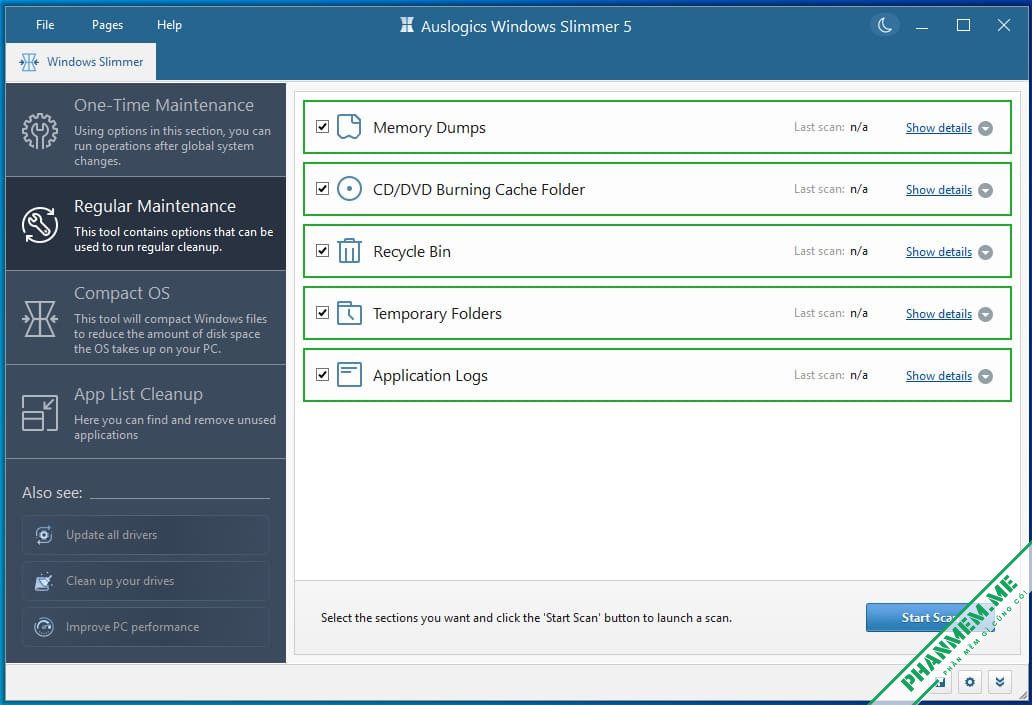The height and width of the screenshot is (705, 1032).
Task: Click the Compact OS icon in sidebar
Action: pyautogui.click(x=39, y=319)
